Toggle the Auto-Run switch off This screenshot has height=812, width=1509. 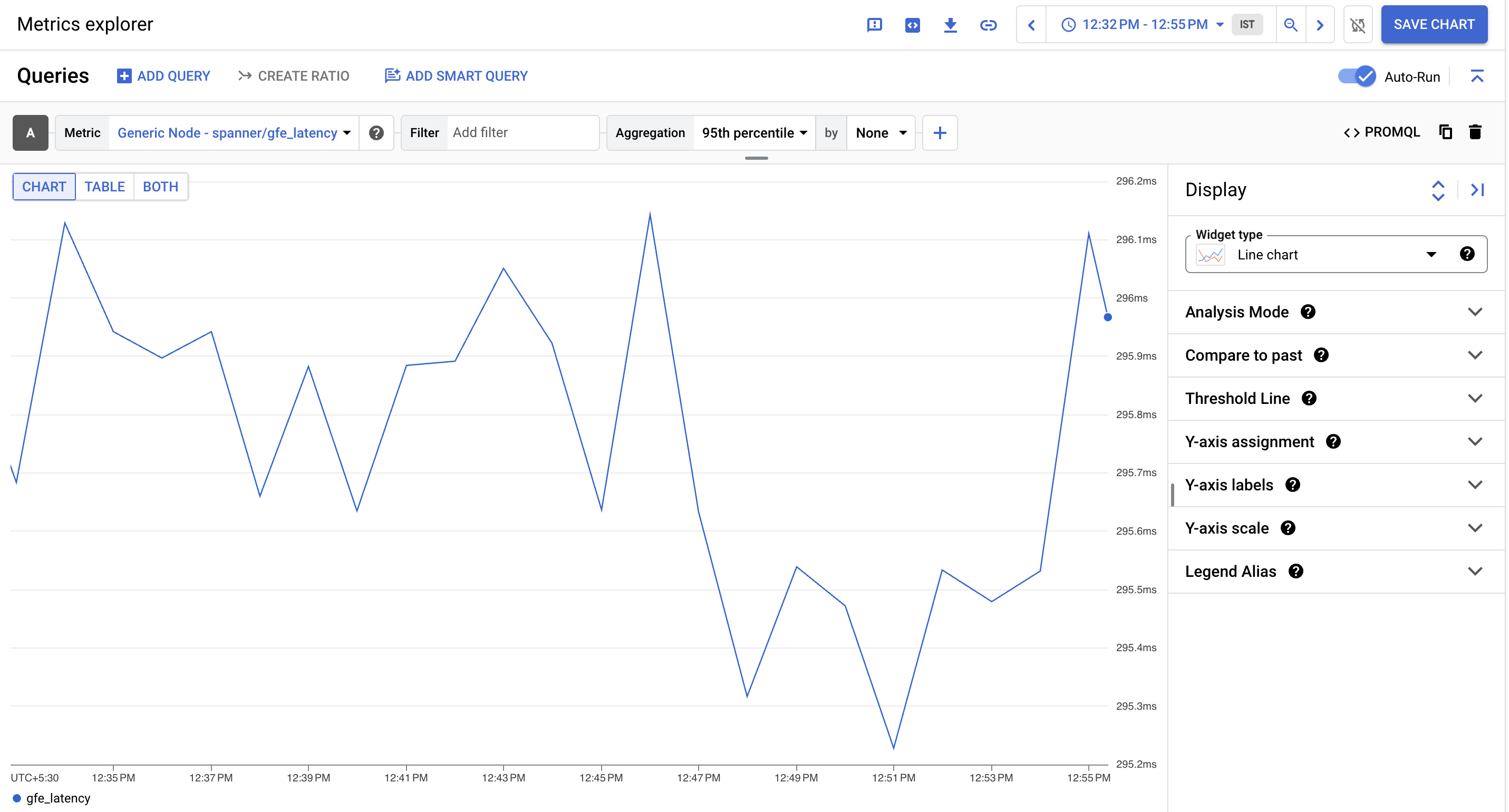tap(1359, 75)
